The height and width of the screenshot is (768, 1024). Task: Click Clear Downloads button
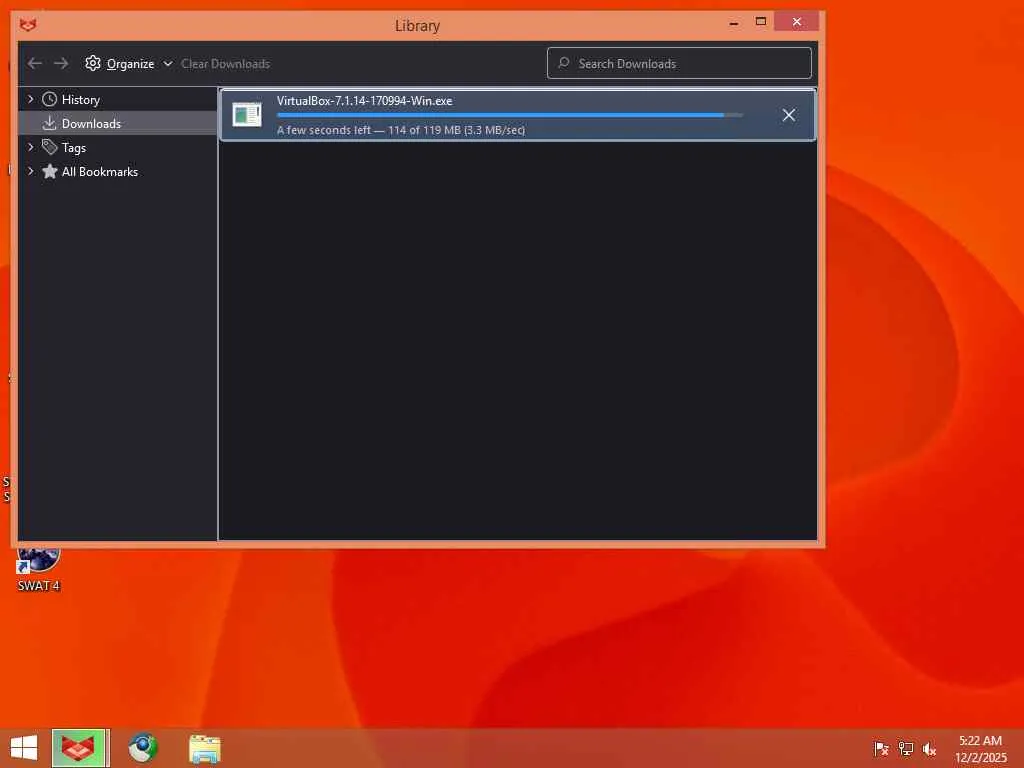(225, 63)
